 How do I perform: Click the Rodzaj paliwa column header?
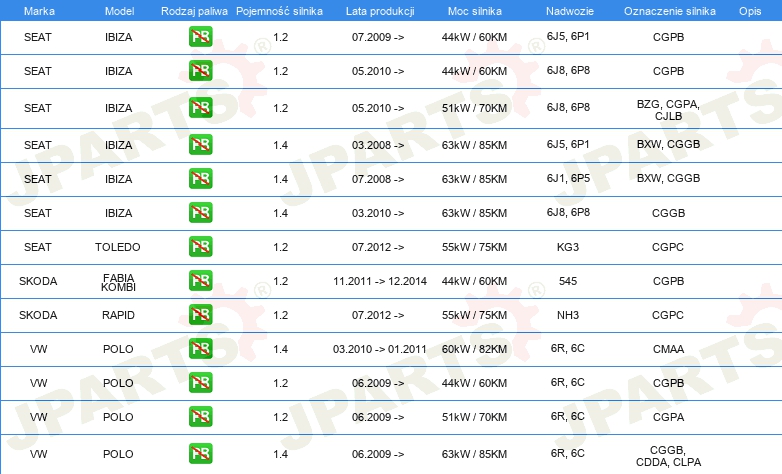coord(194,11)
